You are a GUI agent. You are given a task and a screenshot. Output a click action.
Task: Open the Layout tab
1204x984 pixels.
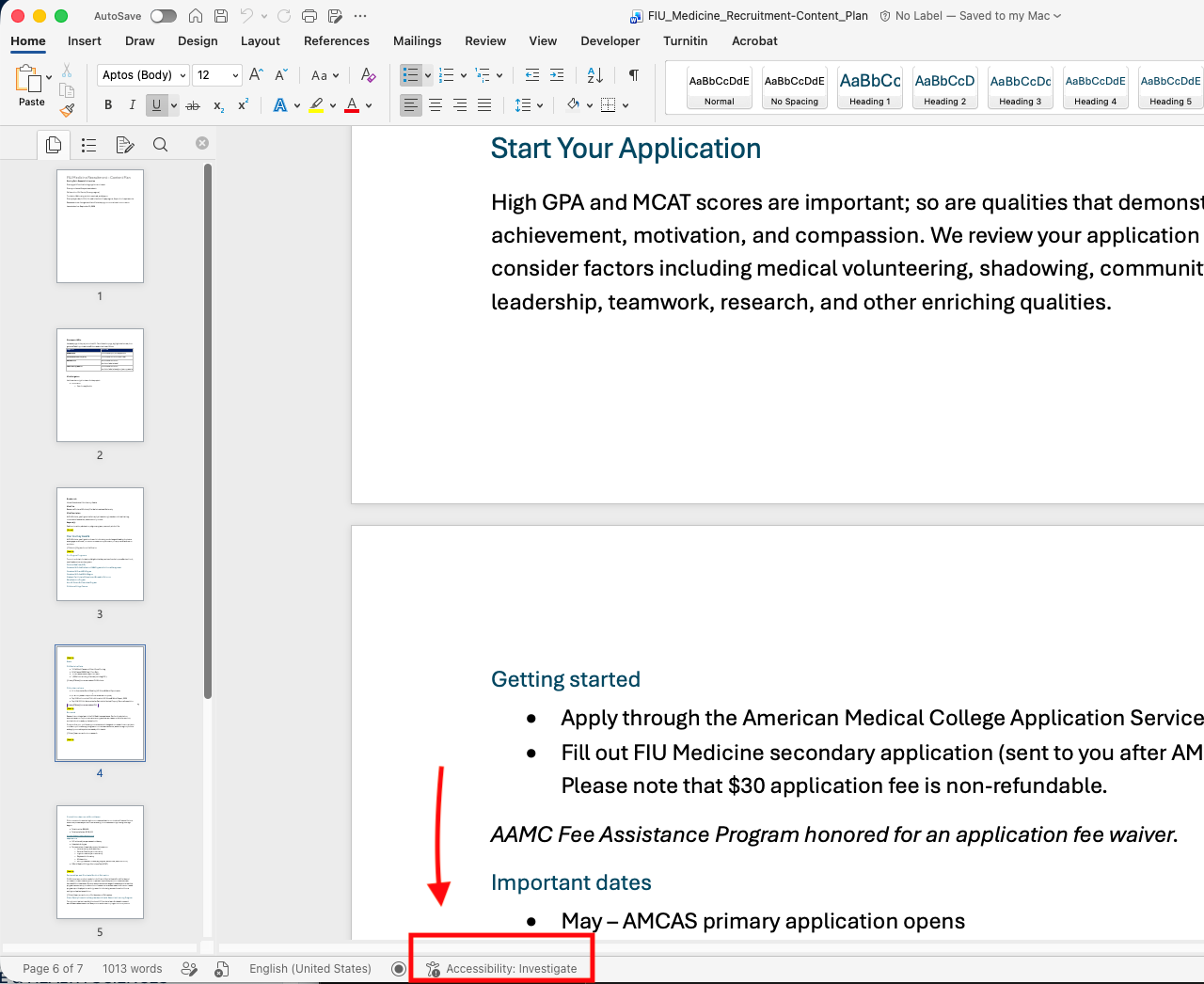[261, 41]
